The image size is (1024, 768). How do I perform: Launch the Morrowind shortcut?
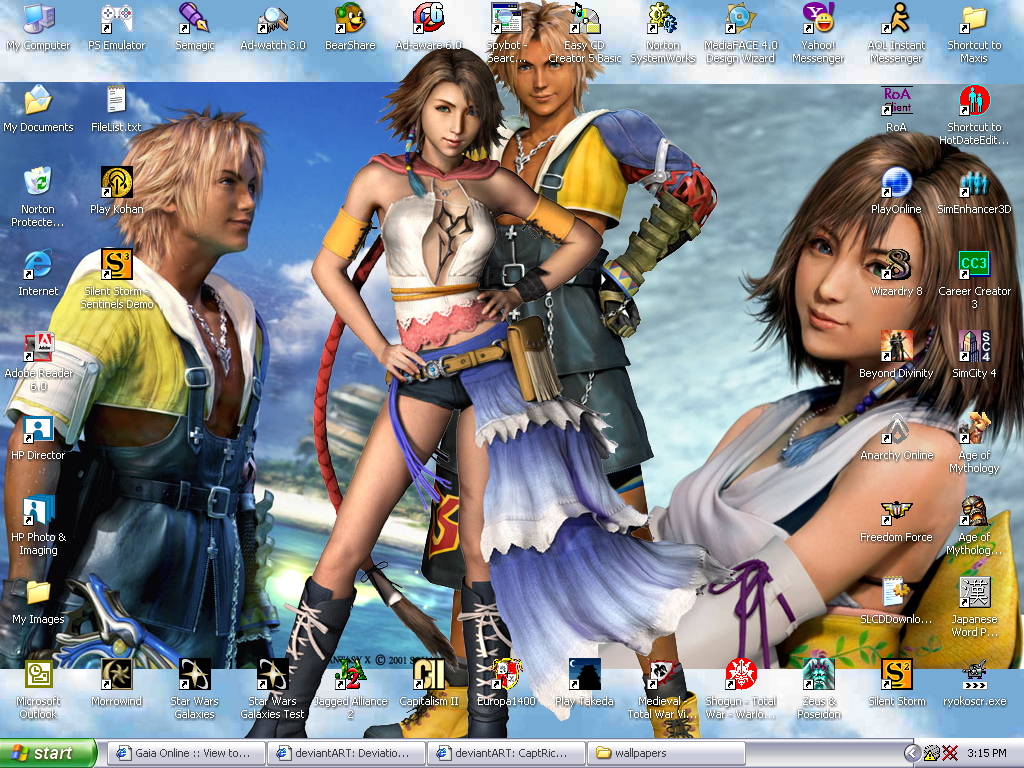point(116,683)
